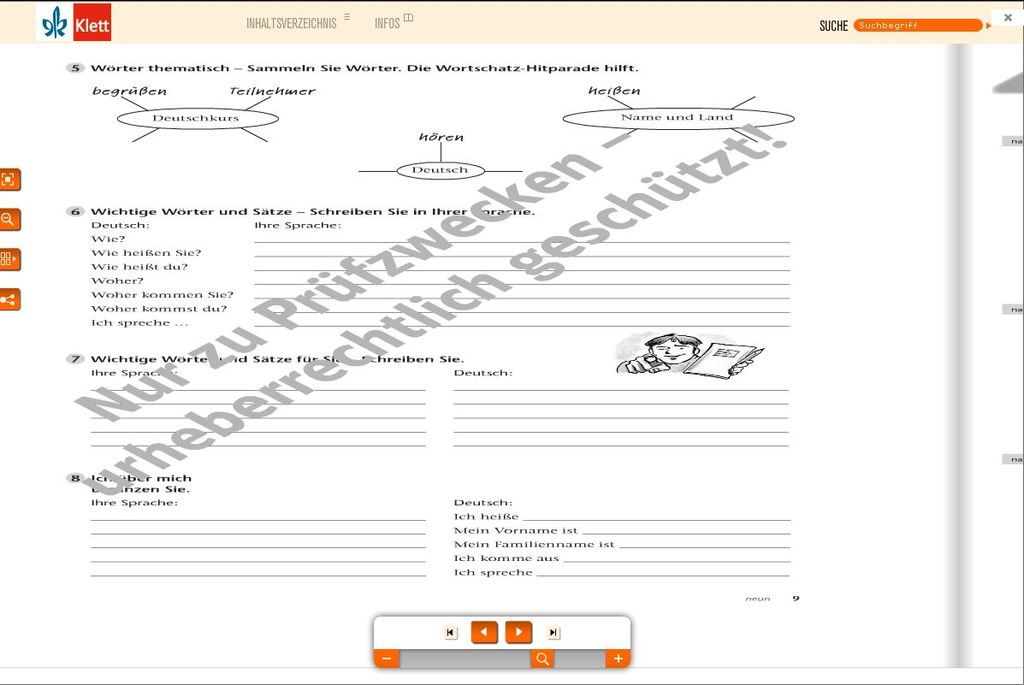Jump to the first page
The width and height of the screenshot is (1024, 685).
coord(451,632)
